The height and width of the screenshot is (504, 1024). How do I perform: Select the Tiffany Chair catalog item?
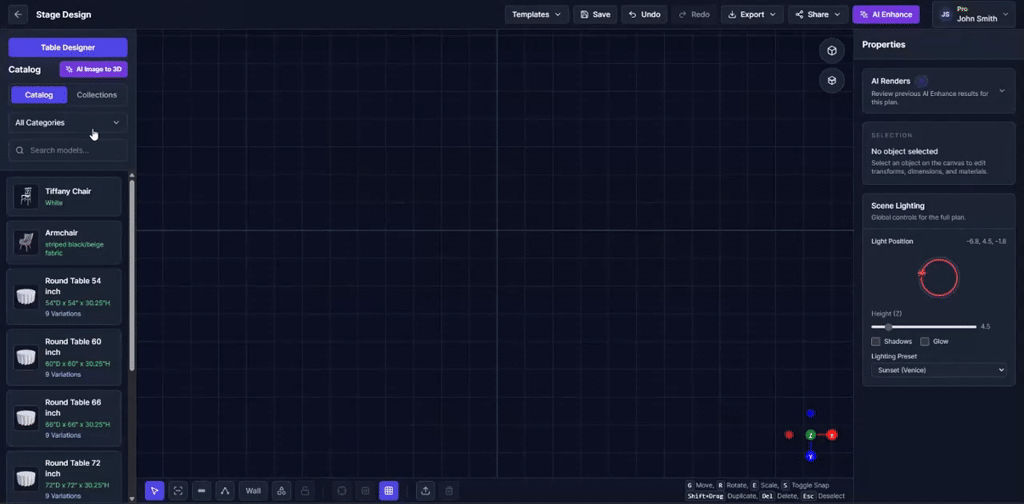click(64, 197)
